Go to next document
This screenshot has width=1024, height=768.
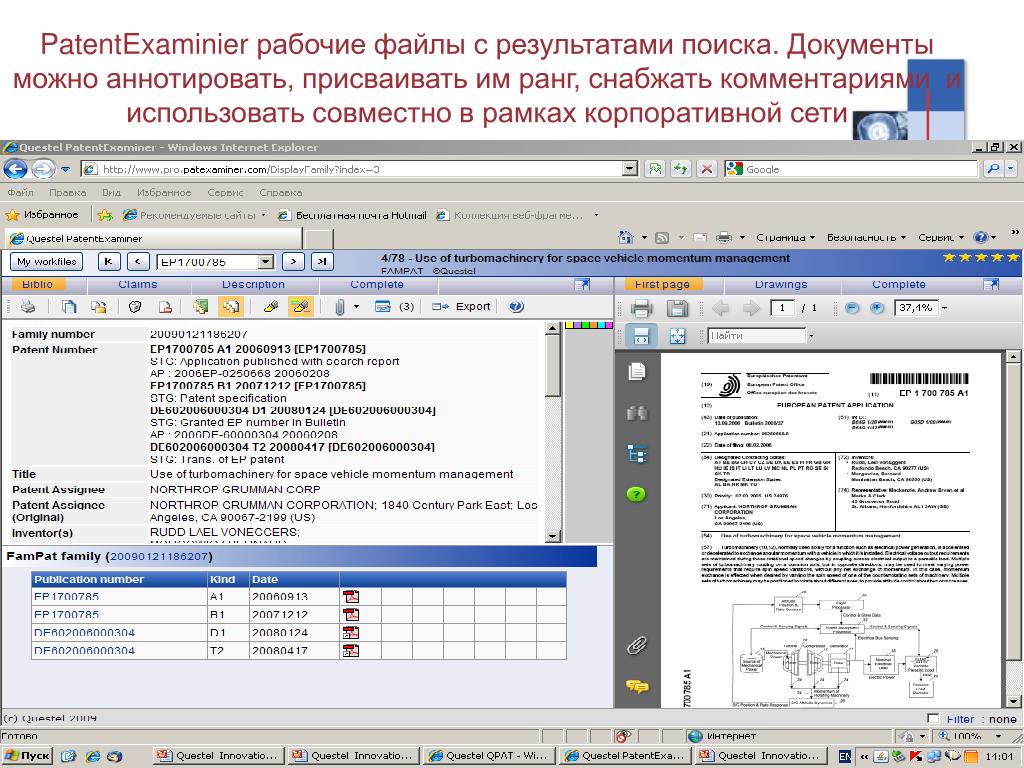tap(293, 262)
